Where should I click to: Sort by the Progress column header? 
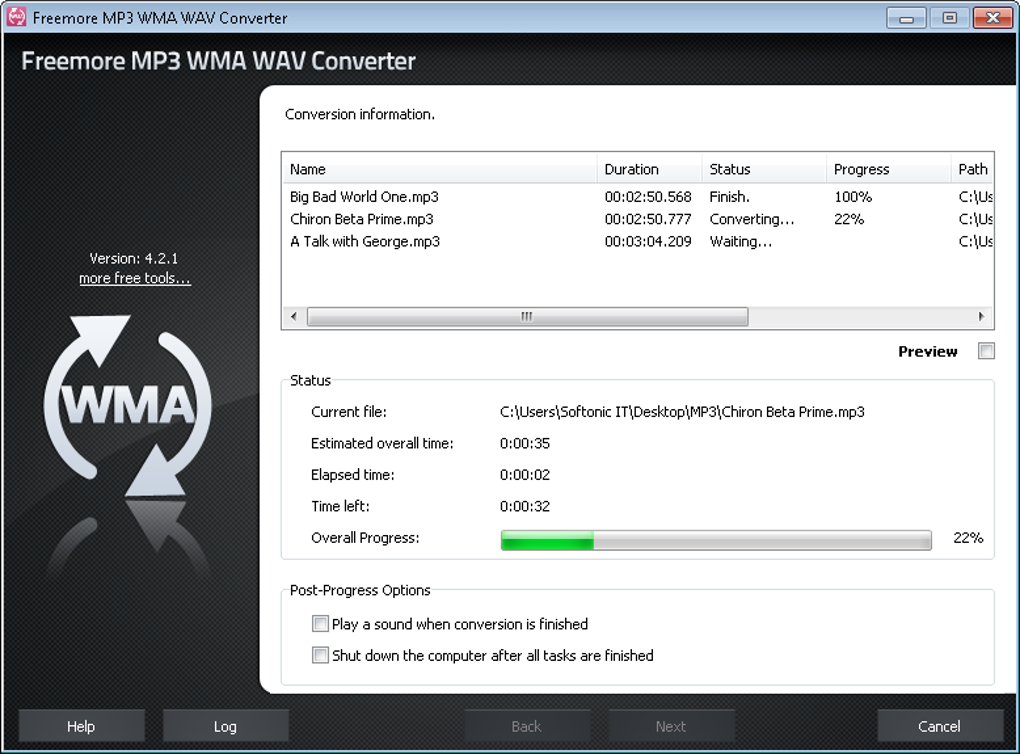tap(889, 169)
